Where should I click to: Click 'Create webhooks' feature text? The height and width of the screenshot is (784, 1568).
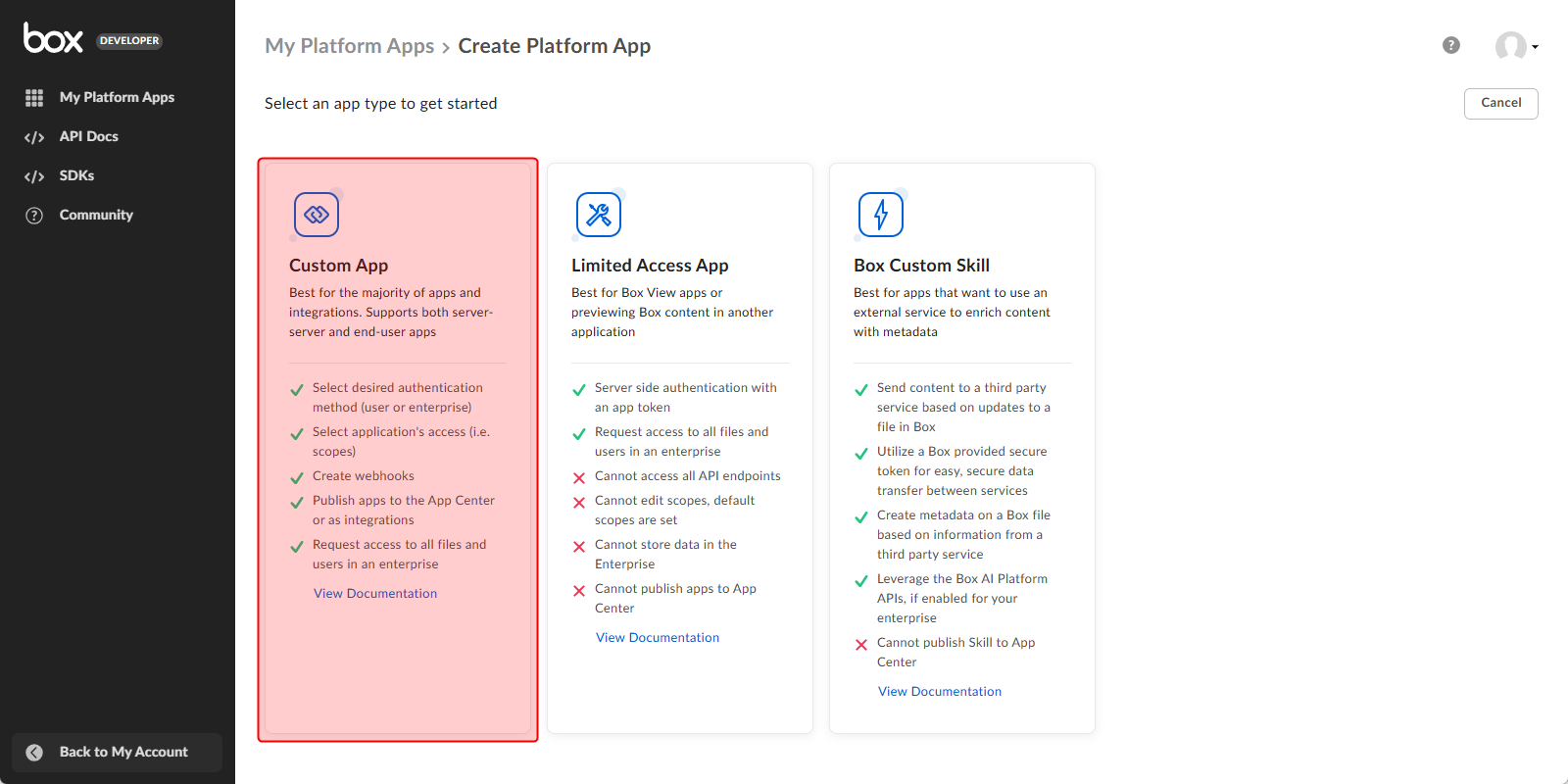pyautogui.click(x=364, y=476)
